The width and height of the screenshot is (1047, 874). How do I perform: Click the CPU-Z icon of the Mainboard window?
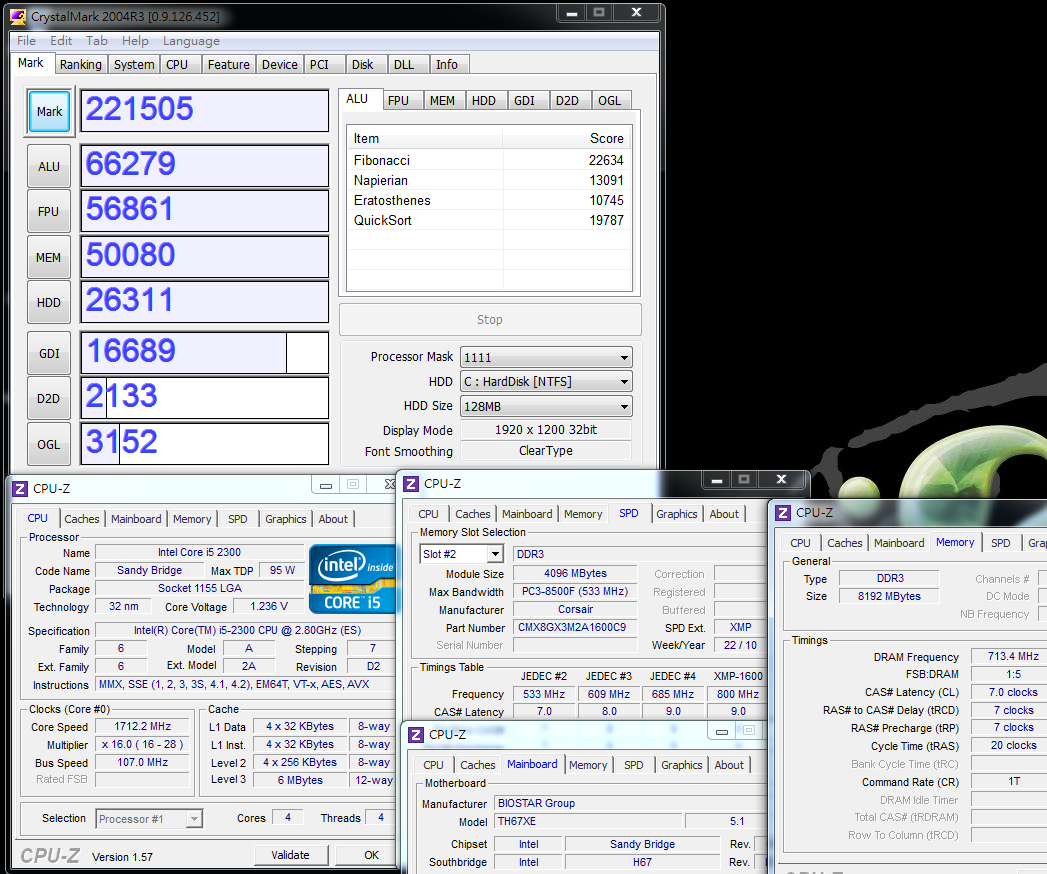click(x=416, y=734)
